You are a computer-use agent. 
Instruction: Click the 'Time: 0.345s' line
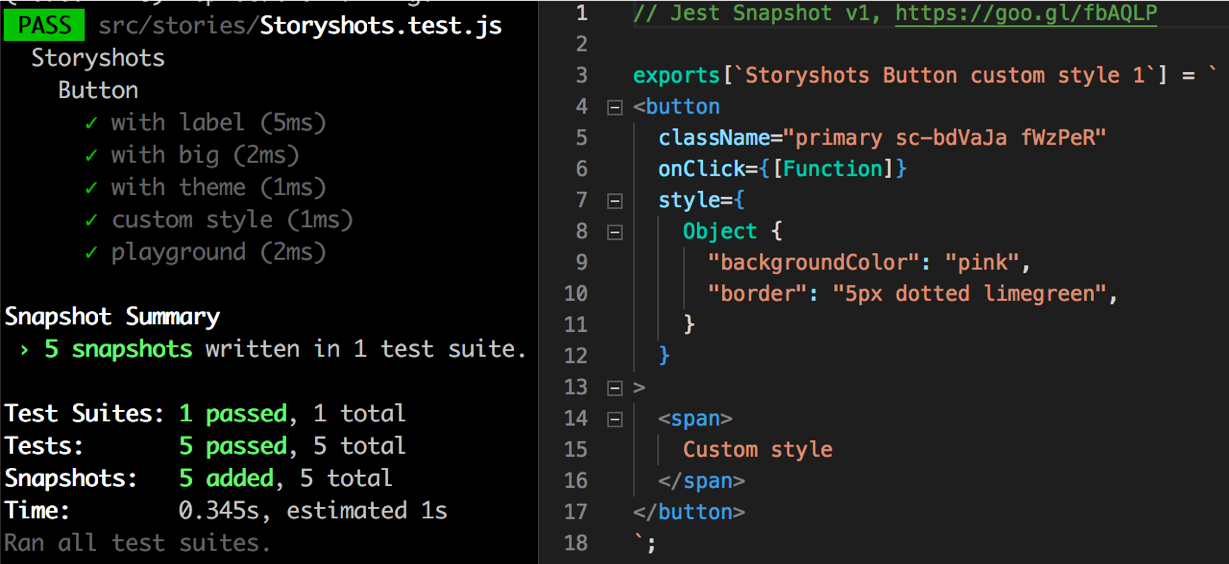226,510
